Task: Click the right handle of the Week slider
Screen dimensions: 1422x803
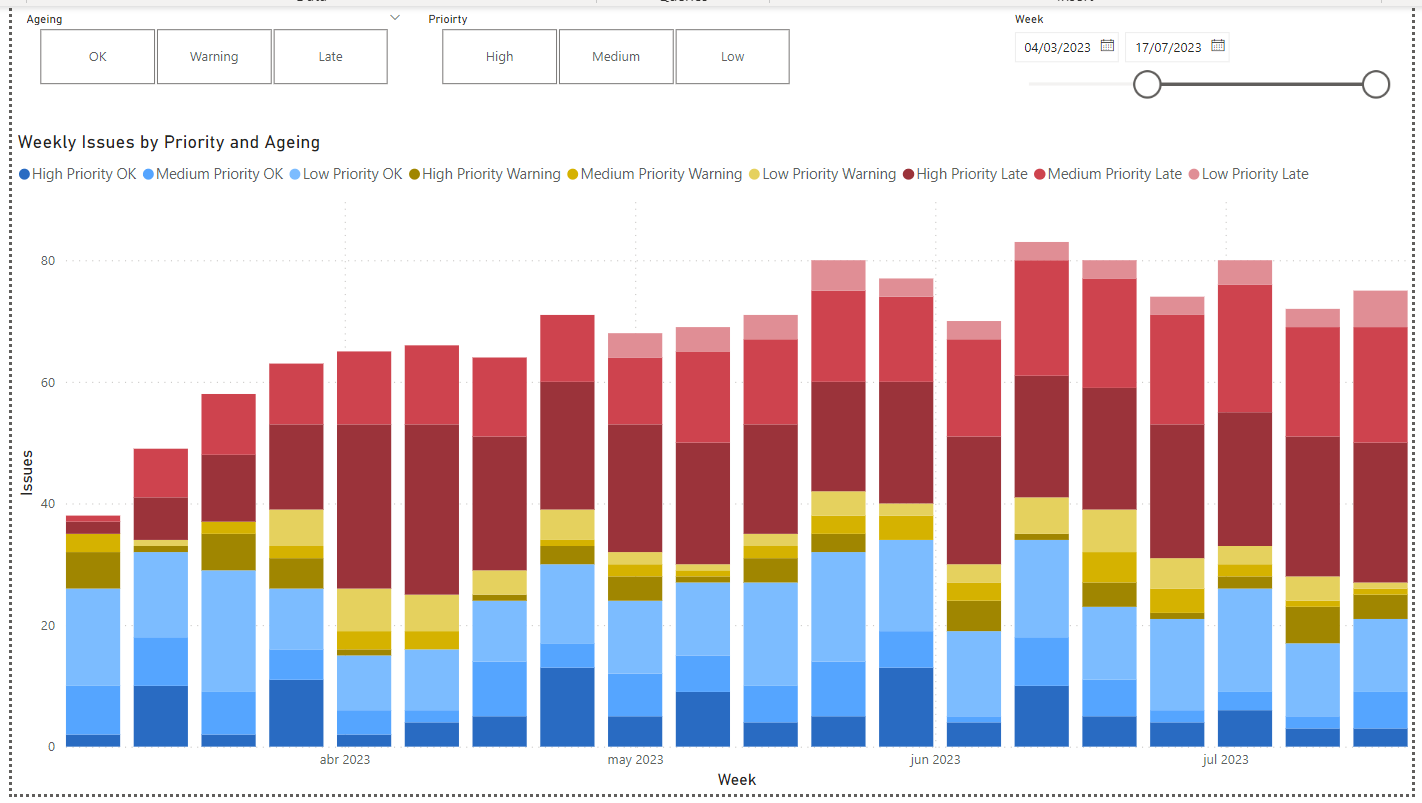Action: pos(1376,85)
